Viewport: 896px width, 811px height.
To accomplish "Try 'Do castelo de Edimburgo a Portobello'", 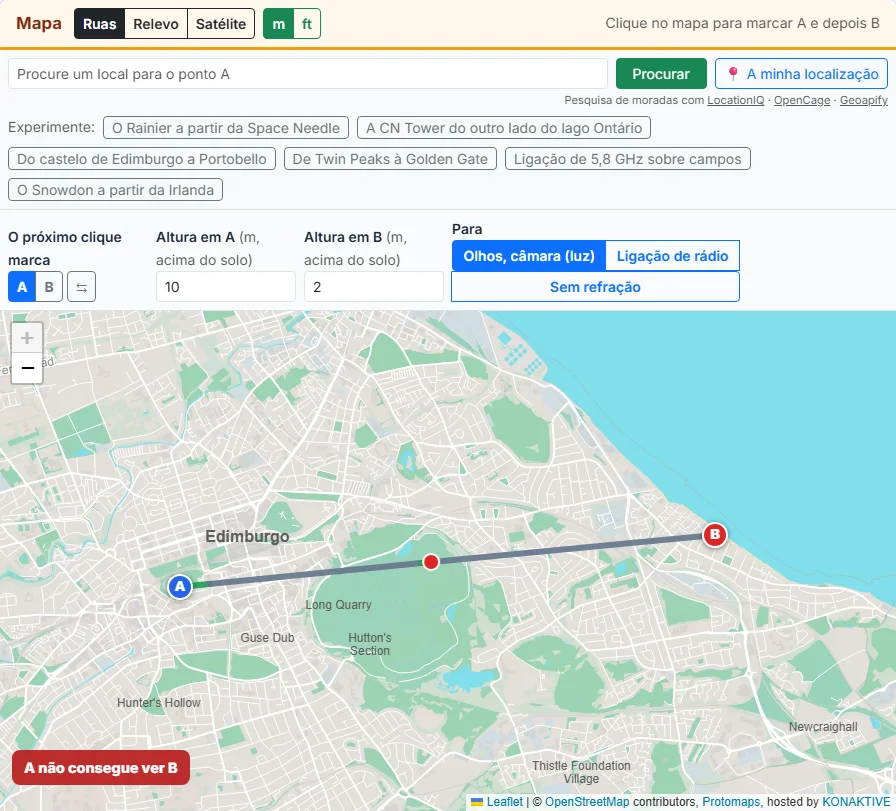I will [x=142, y=159].
